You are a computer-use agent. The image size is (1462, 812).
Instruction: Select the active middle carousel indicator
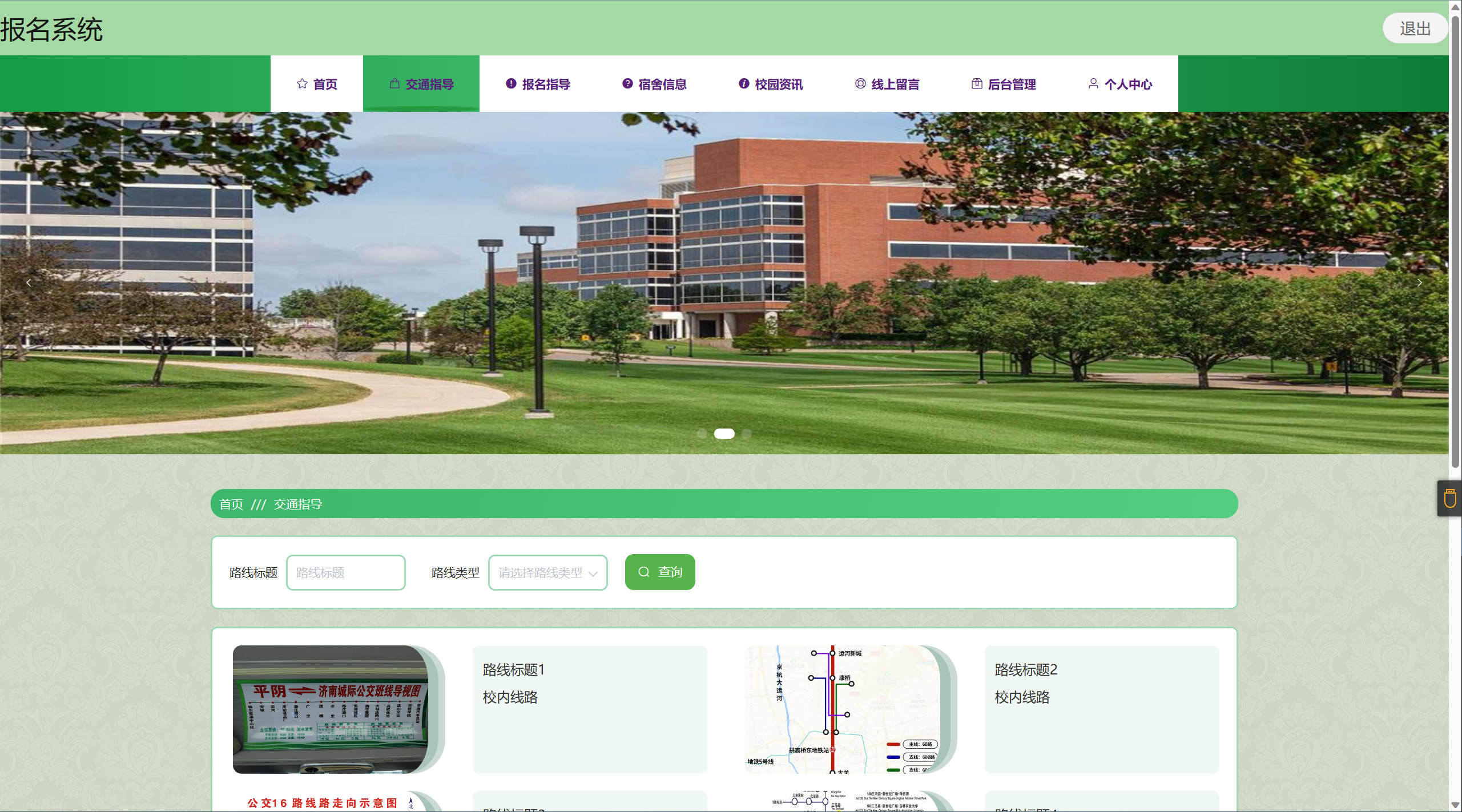(724, 434)
